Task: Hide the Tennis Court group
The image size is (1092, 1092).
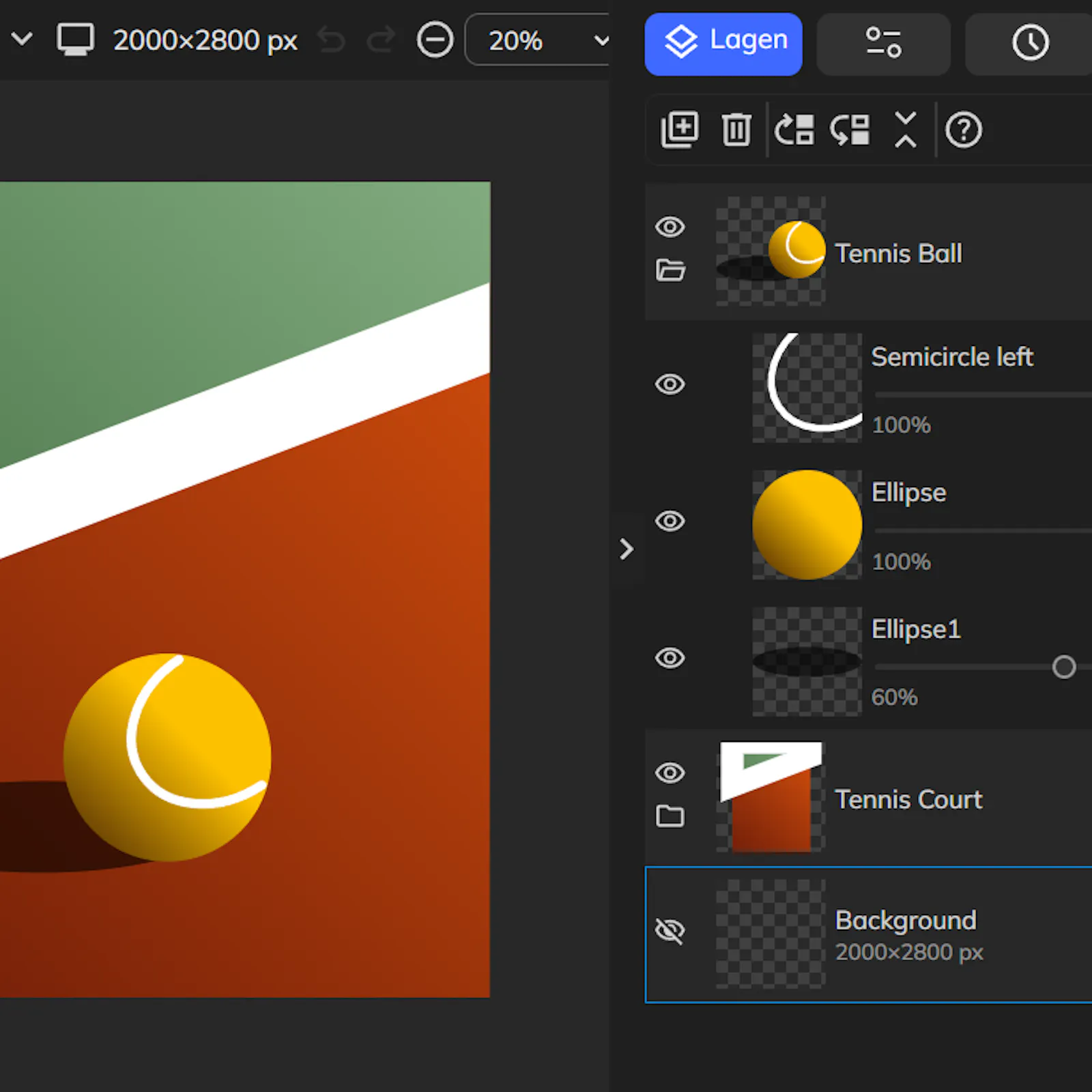Action: [x=670, y=773]
